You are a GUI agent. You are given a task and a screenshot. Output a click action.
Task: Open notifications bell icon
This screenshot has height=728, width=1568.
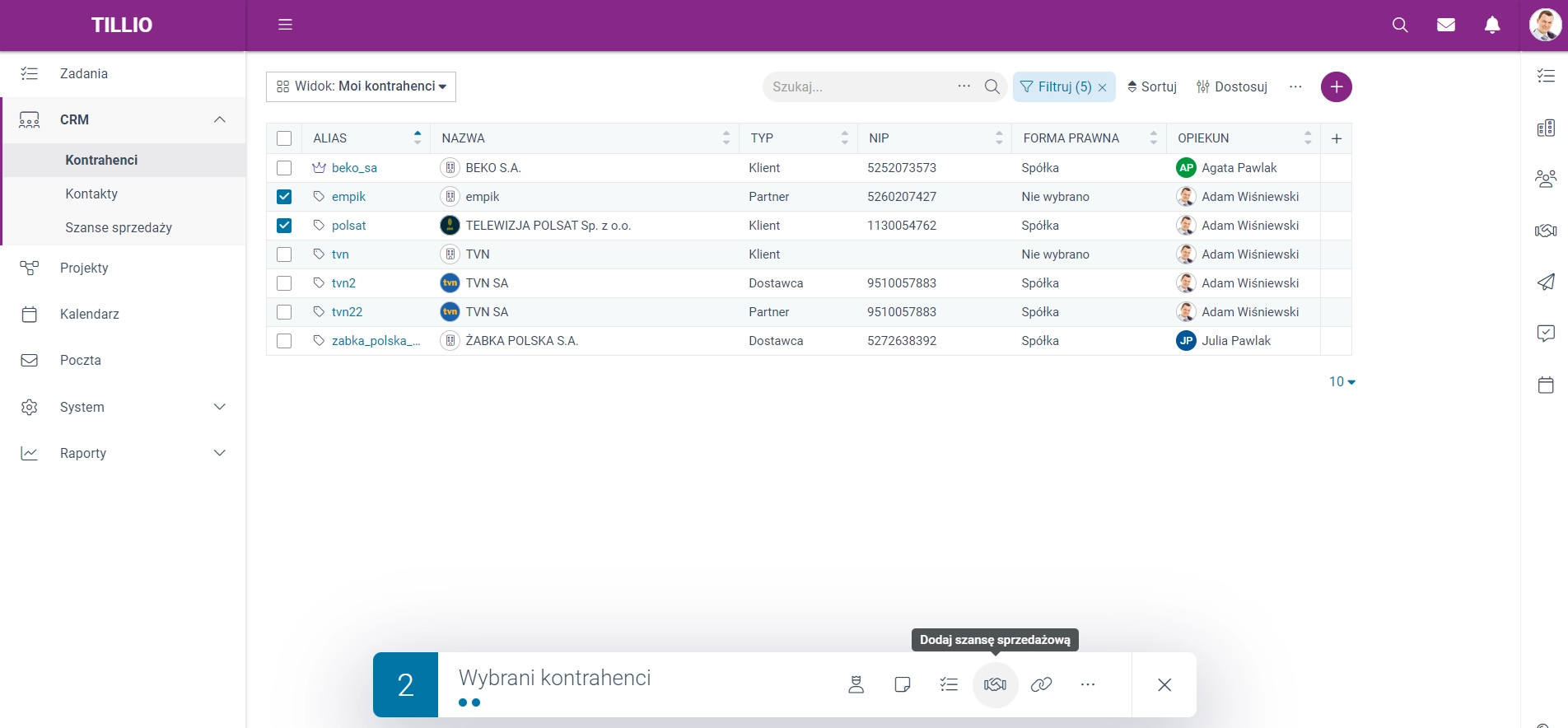point(1492,25)
